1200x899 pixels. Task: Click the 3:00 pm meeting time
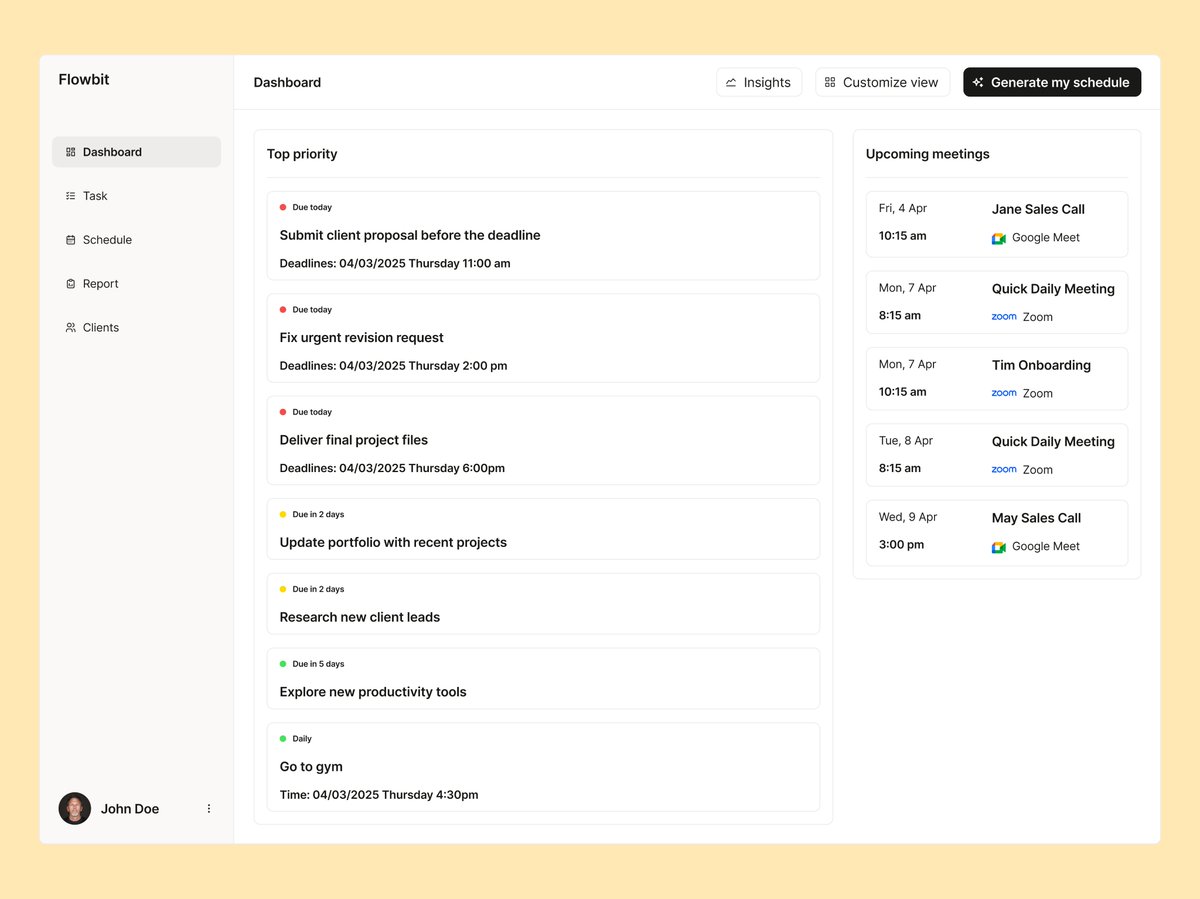(901, 545)
